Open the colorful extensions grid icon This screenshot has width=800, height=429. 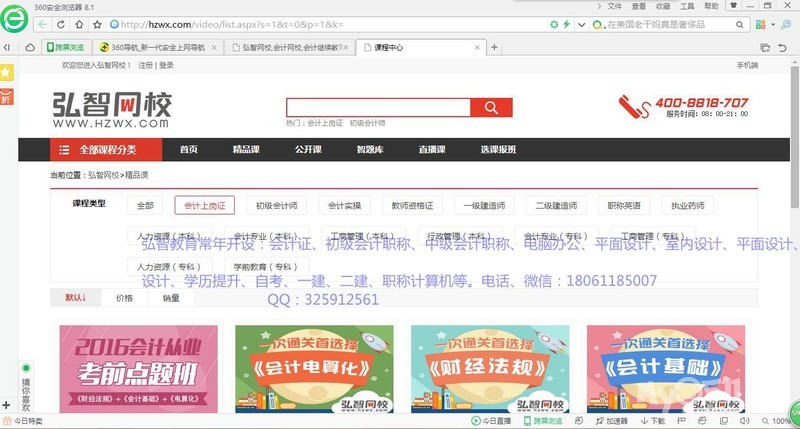pyautogui.click(x=760, y=24)
